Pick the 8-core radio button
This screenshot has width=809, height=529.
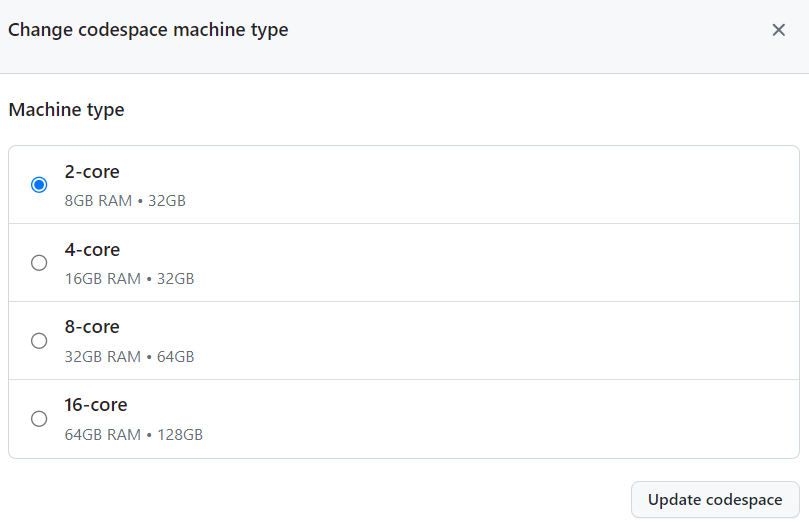39,341
